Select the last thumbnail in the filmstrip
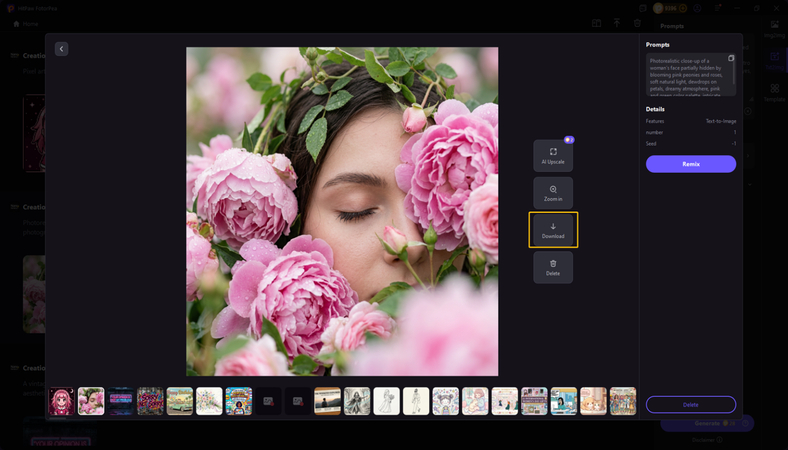Screen dimensions: 788x450 click(x=623, y=401)
